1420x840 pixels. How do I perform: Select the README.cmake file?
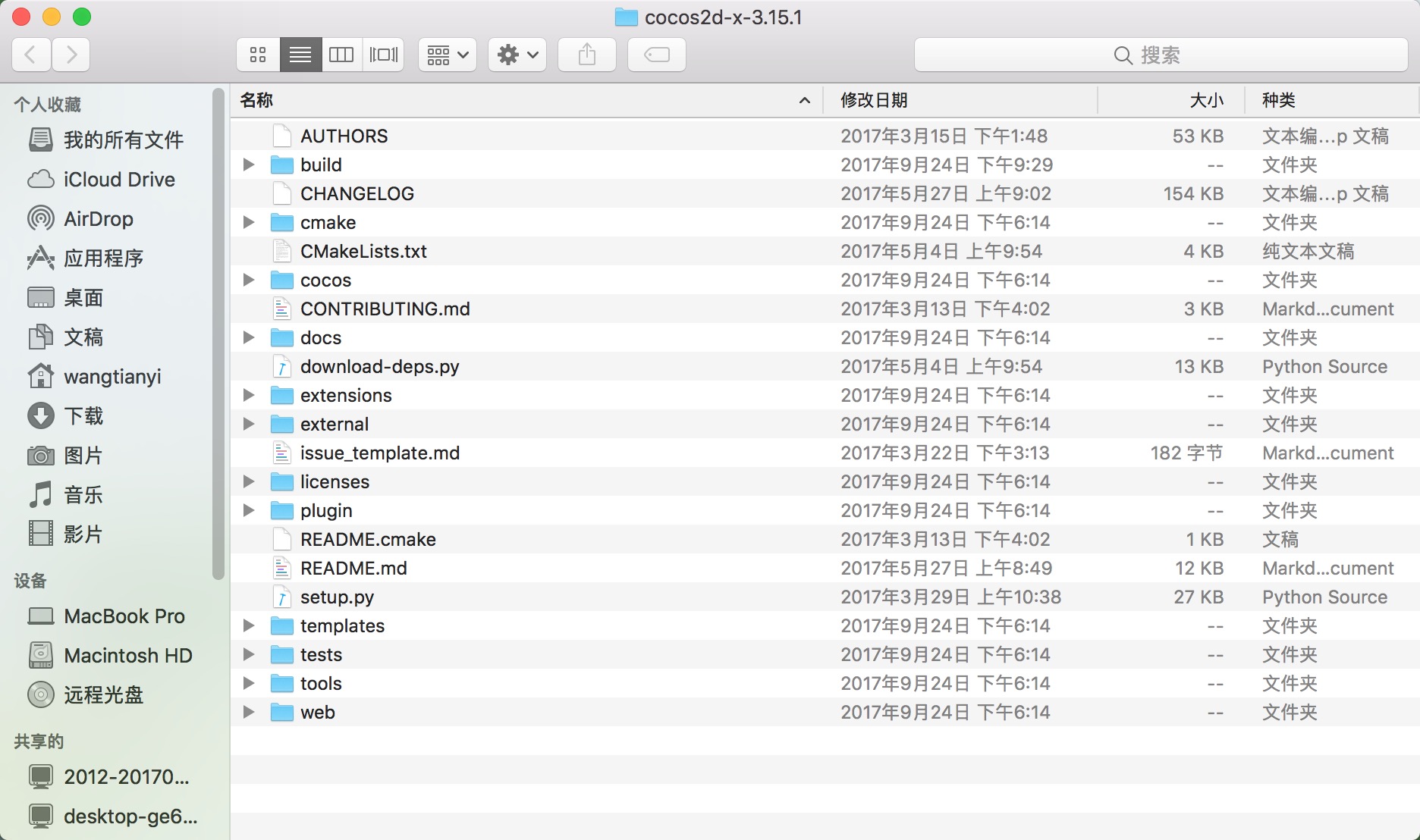click(825, 539)
